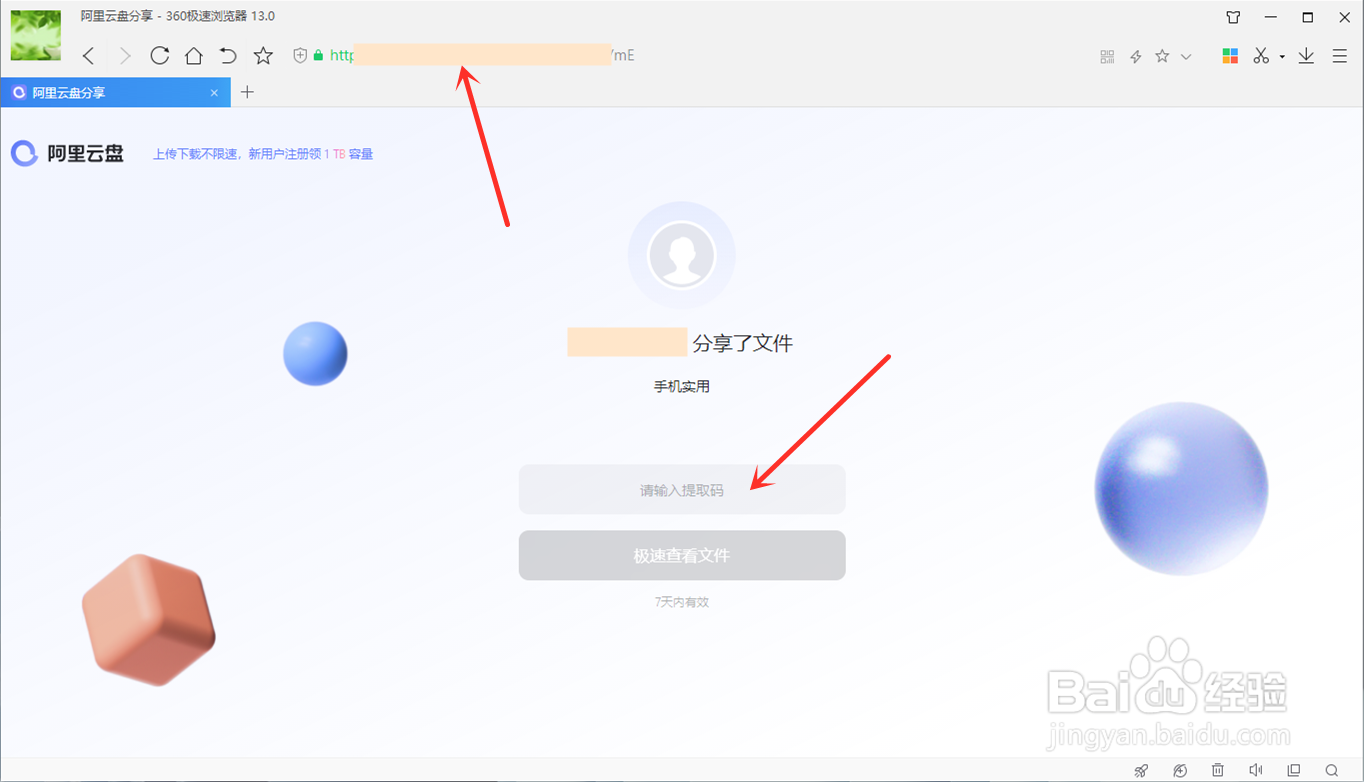Click the security shield icon in address bar
The width and height of the screenshot is (1364, 782).
(x=300, y=56)
